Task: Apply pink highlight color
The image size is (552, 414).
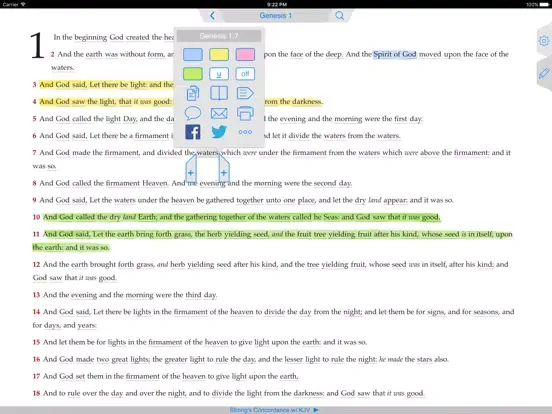Action: 245,55
